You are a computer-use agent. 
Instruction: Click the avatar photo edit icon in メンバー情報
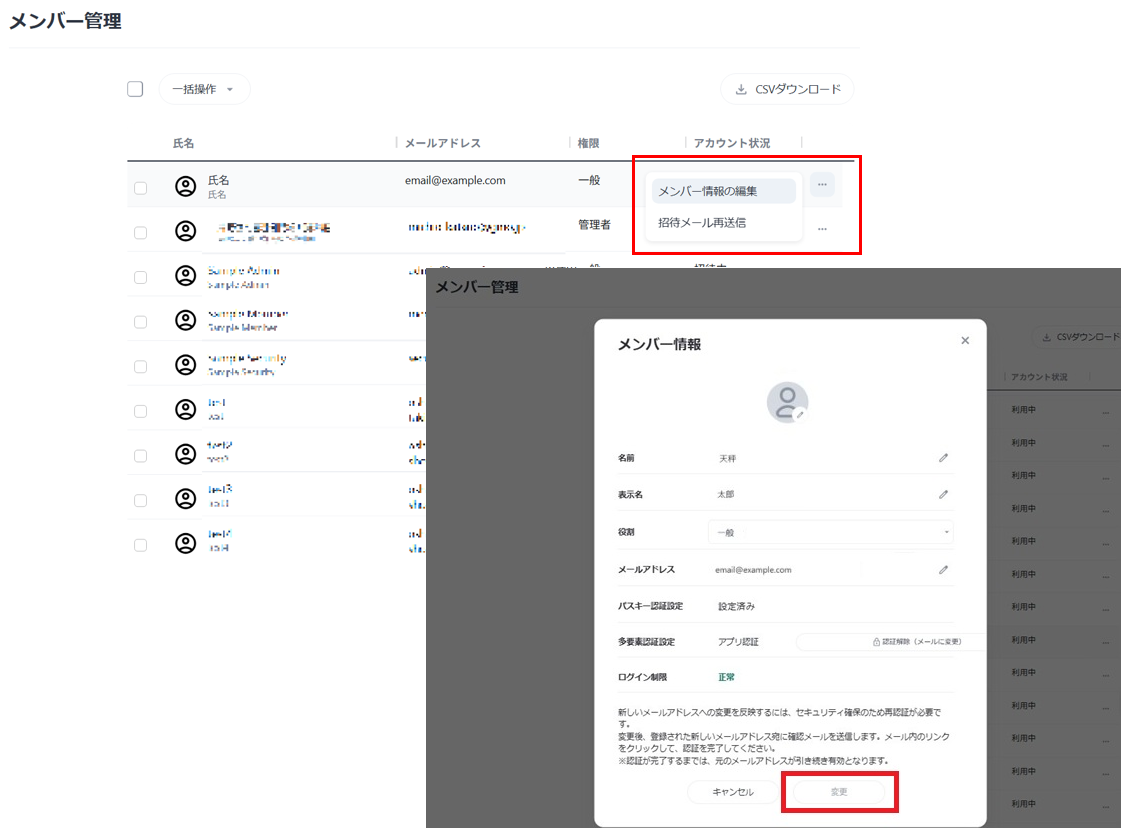coord(800,413)
